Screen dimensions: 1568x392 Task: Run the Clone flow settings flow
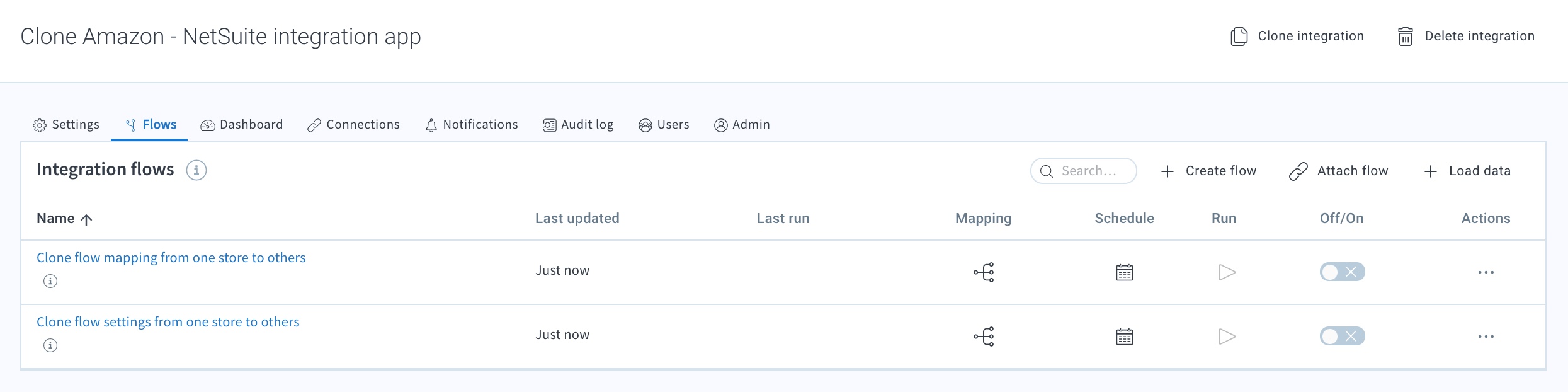click(1227, 337)
